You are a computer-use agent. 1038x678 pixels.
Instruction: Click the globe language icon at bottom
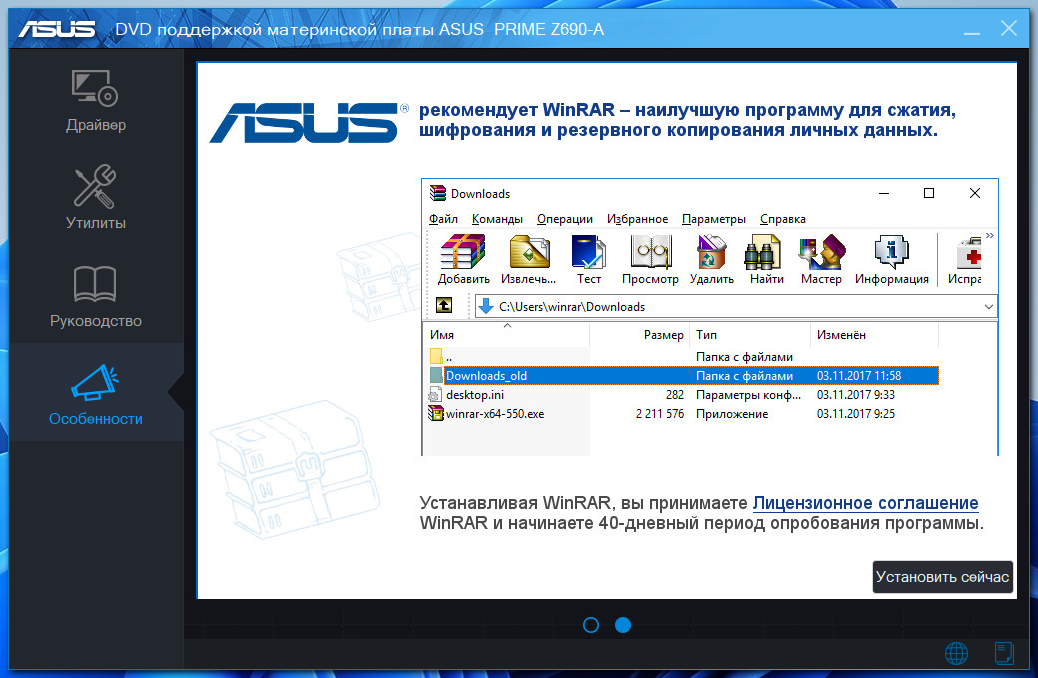(956, 654)
